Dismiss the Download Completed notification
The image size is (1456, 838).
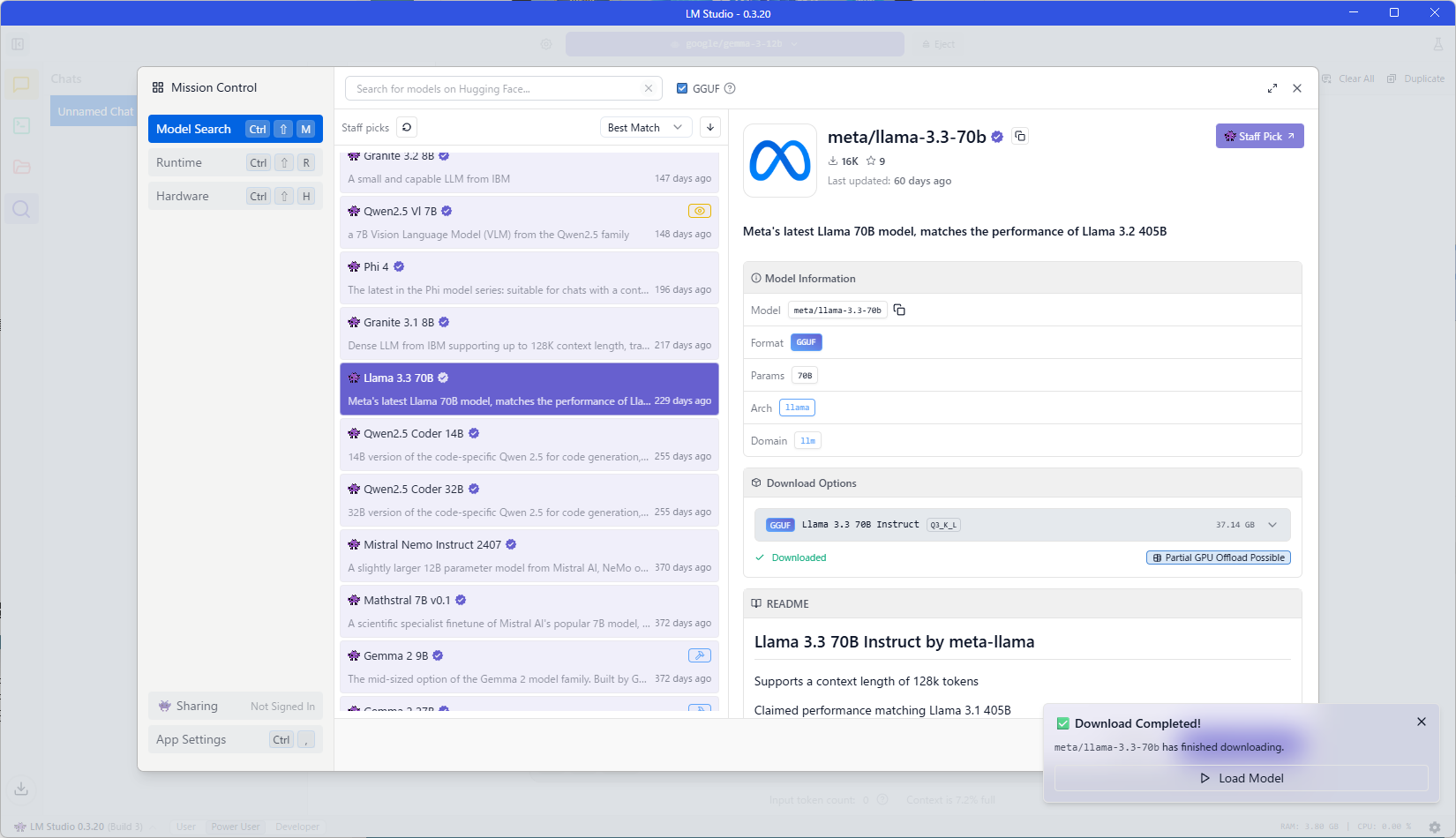coord(1421,722)
